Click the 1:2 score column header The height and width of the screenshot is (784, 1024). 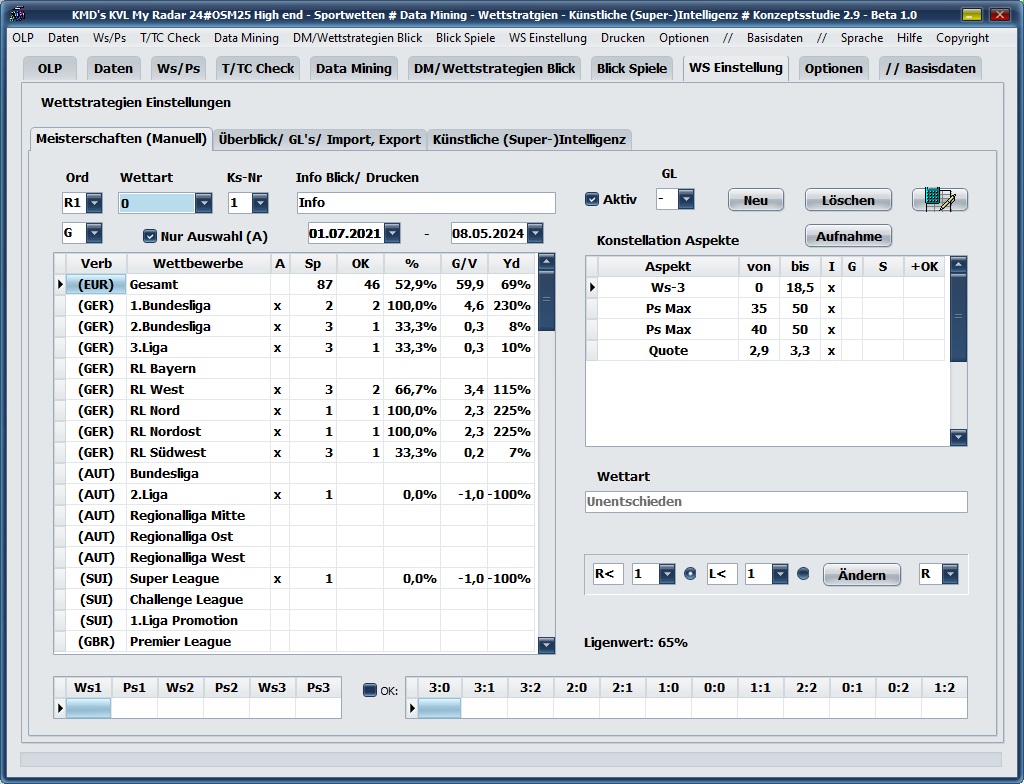(x=944, y=688)
